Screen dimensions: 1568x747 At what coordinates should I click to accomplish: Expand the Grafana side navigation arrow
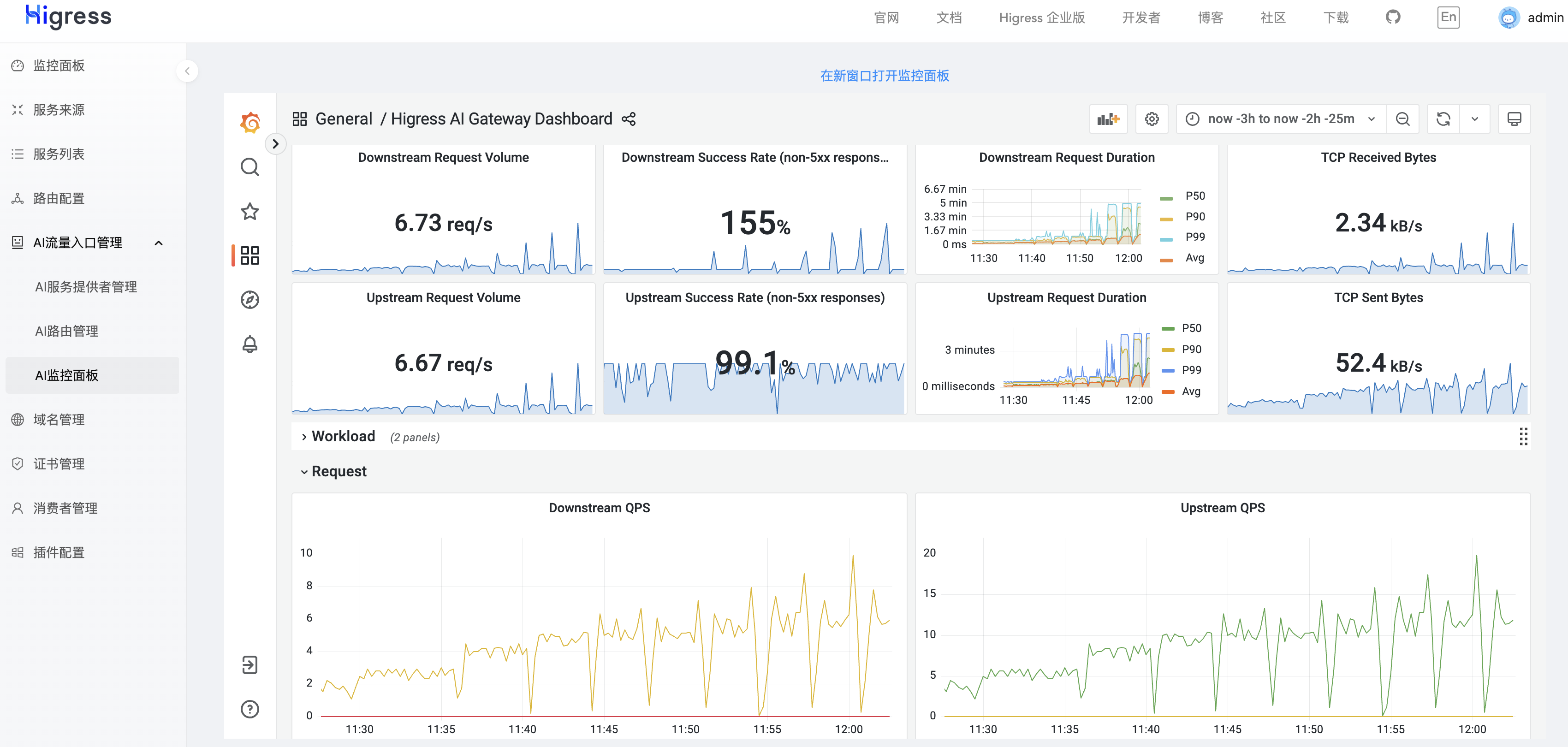pos(275,144)
